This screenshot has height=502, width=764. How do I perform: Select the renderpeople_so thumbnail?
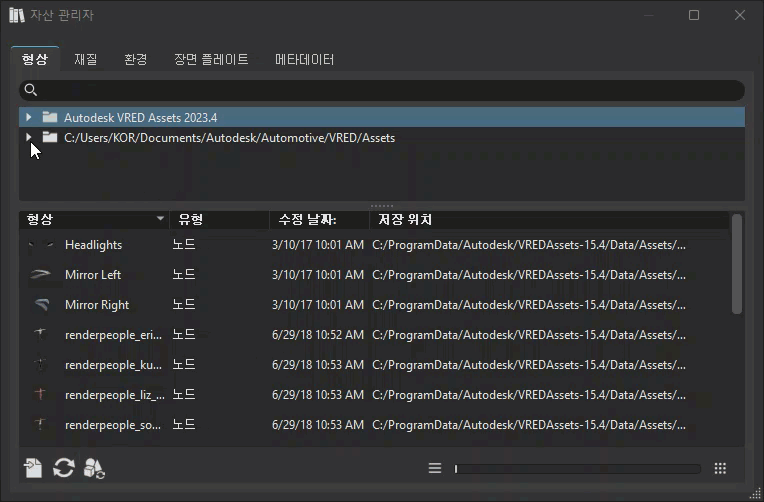click(41, 425)
